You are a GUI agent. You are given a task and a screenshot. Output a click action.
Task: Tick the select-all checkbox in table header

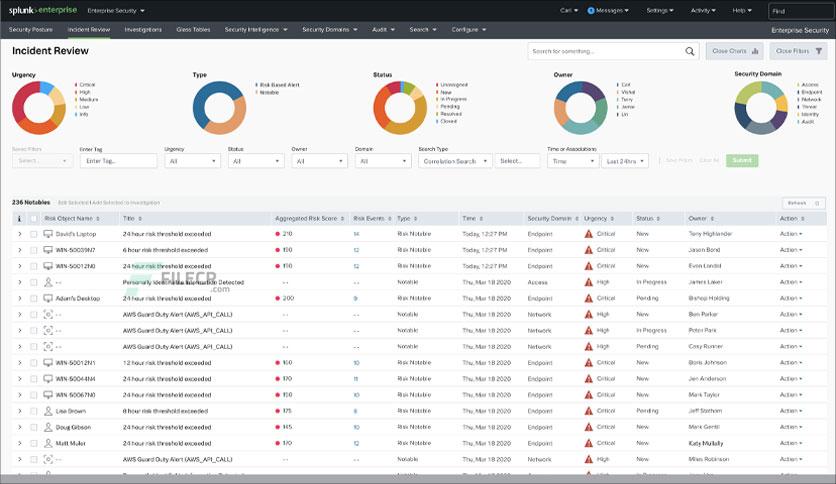coord(34,219)
